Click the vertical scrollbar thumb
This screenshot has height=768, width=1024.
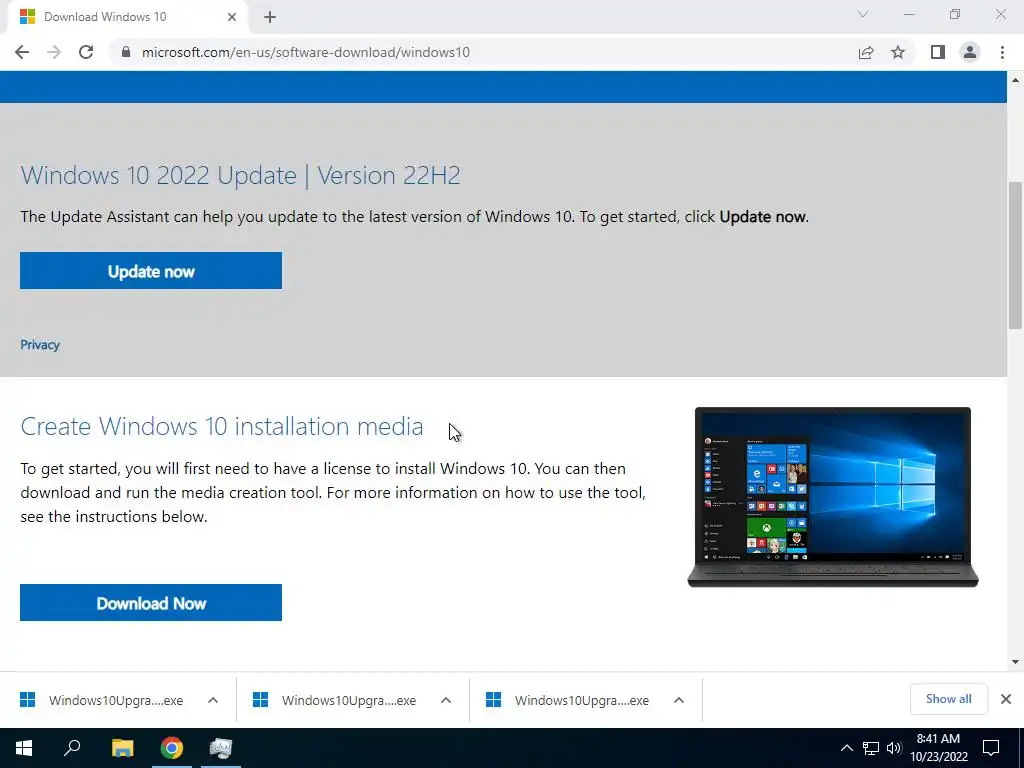(1016, 255)
